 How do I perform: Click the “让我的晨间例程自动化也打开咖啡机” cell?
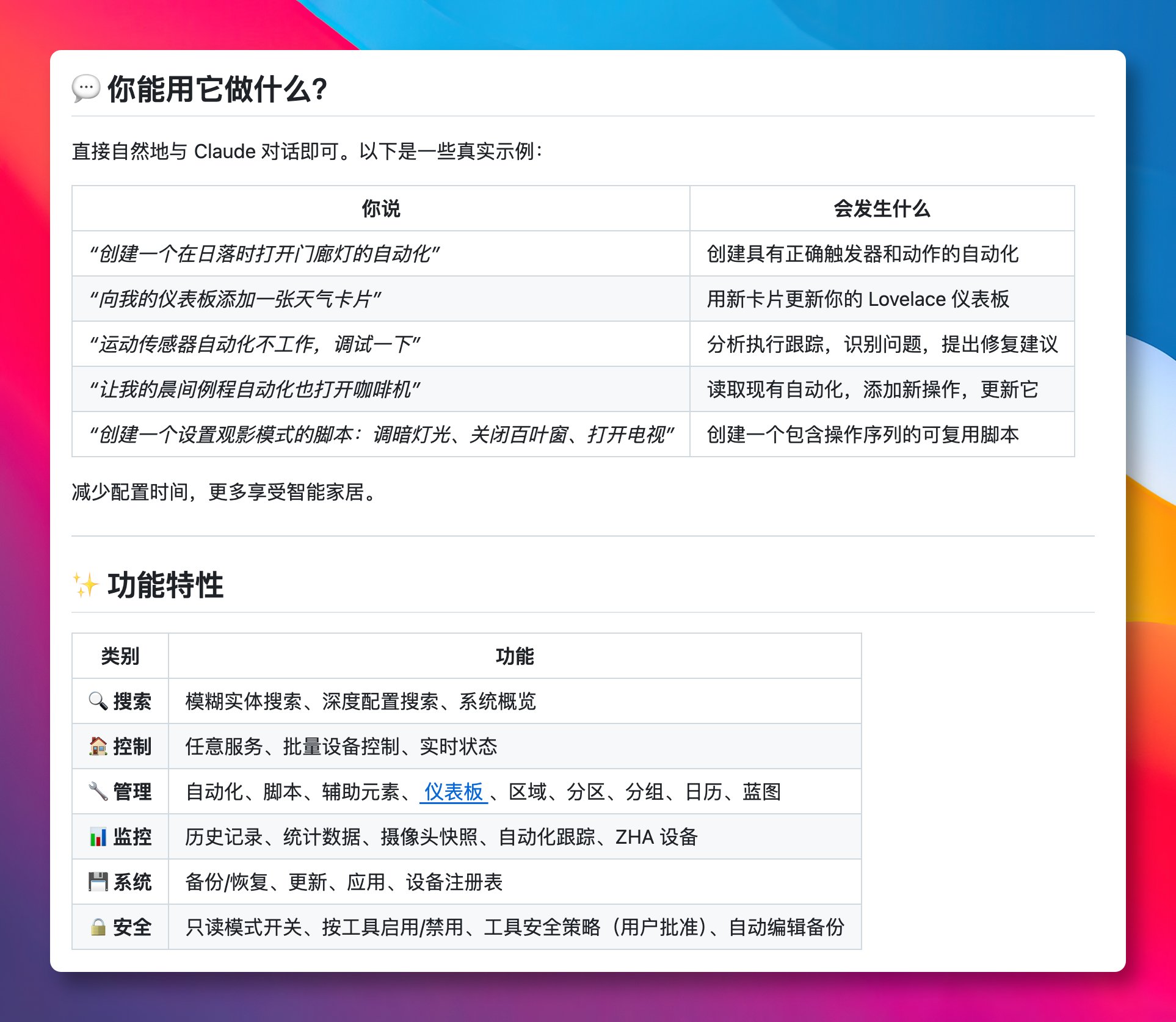click(381, 389)
